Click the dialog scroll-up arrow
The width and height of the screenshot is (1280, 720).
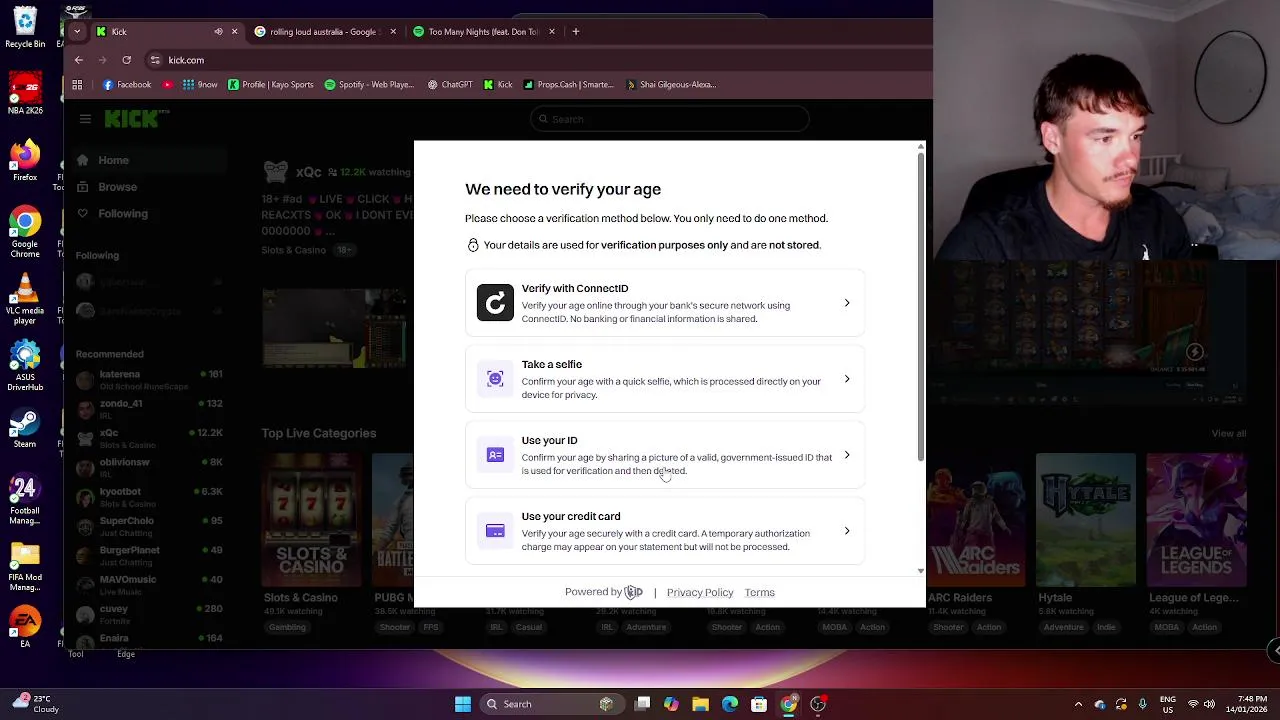pyautogui.click(x=921, y=147)
